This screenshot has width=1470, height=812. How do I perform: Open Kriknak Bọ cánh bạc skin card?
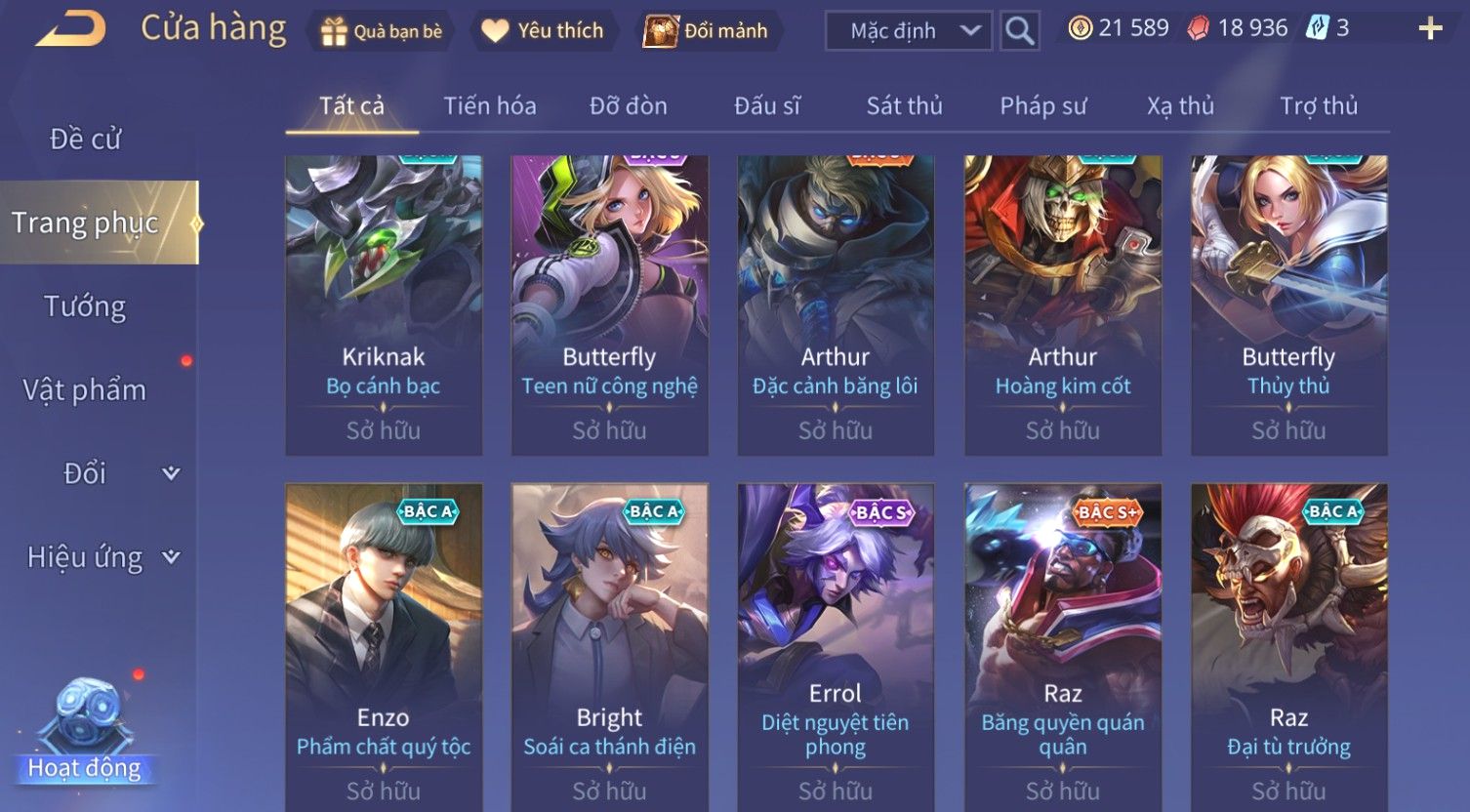pyautogui.click(x=384, y=305)
